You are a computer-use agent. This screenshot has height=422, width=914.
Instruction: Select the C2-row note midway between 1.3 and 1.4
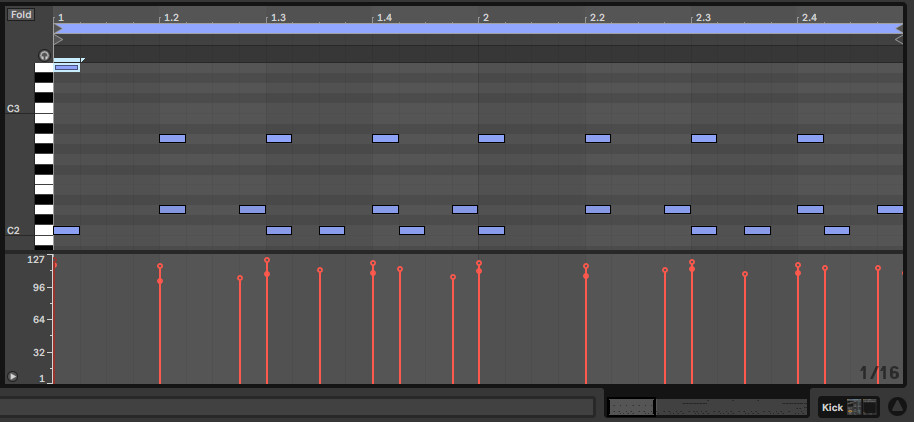coord(332,230)
